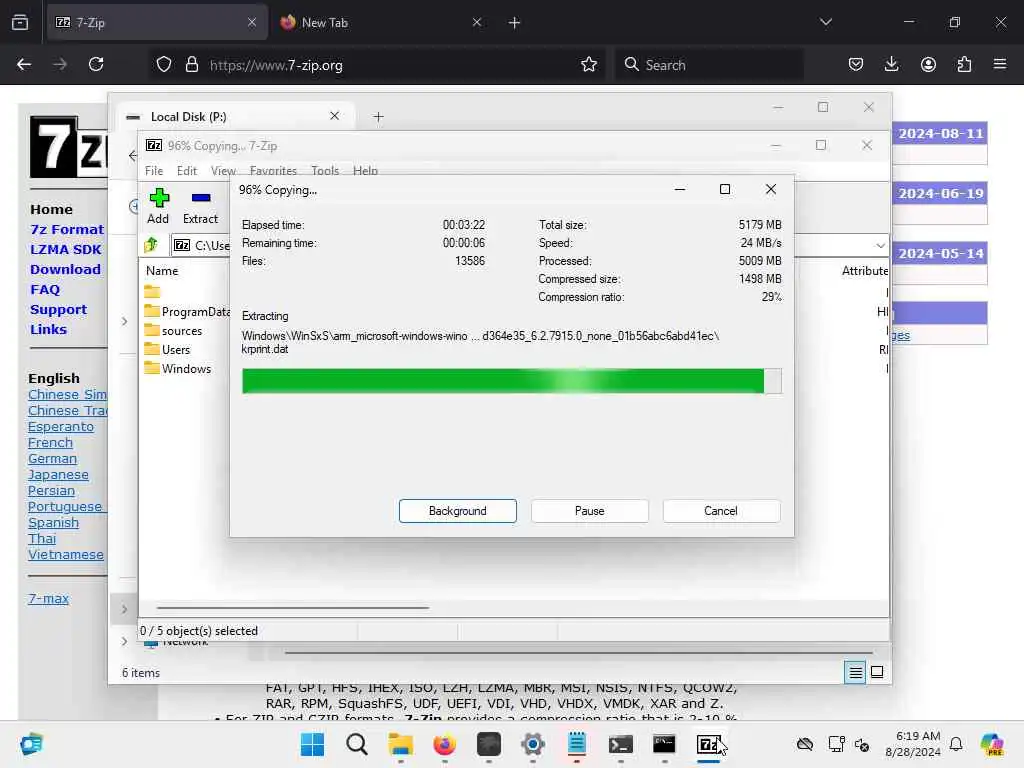Viewport: 1024px width, 768px height.
Task: Open Firefox downloads panel
Action: pyautogui.click(x=891, y=65)
